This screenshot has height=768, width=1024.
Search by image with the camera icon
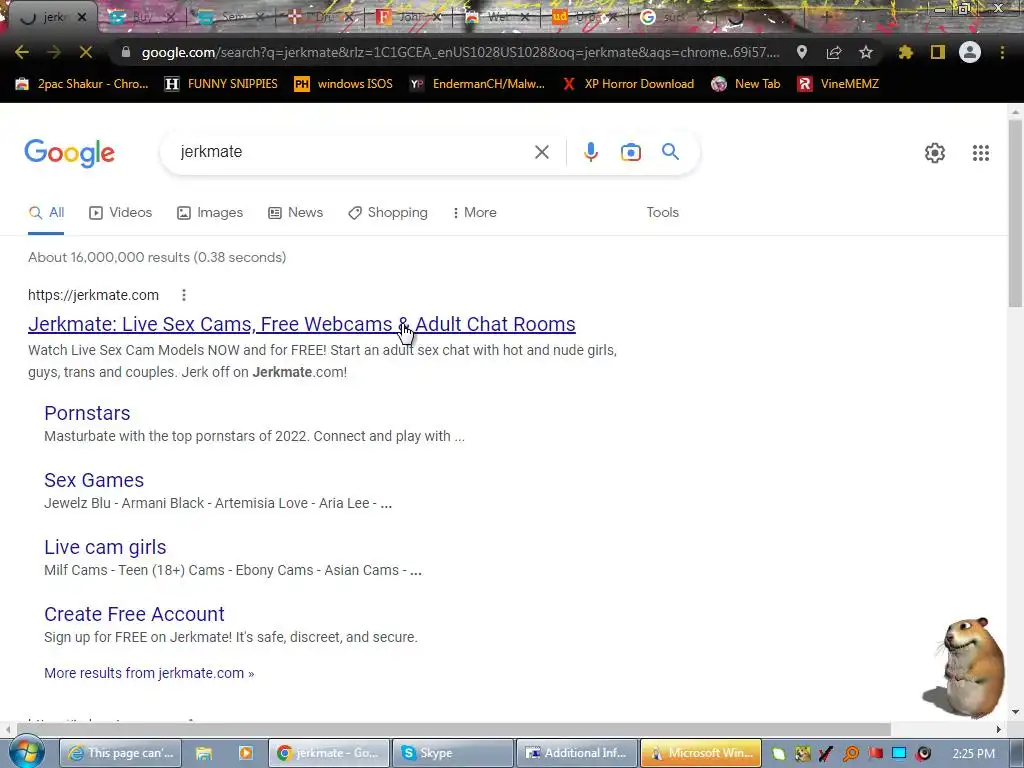[x=630, y=152]
